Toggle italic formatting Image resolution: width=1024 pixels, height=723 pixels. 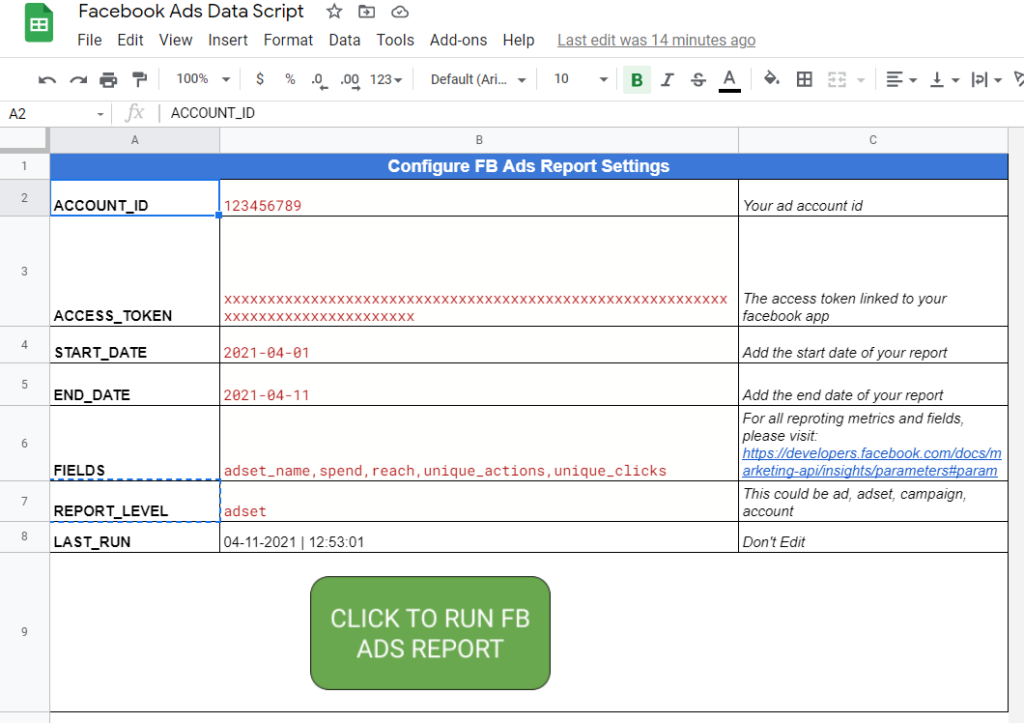click(667, 80)
